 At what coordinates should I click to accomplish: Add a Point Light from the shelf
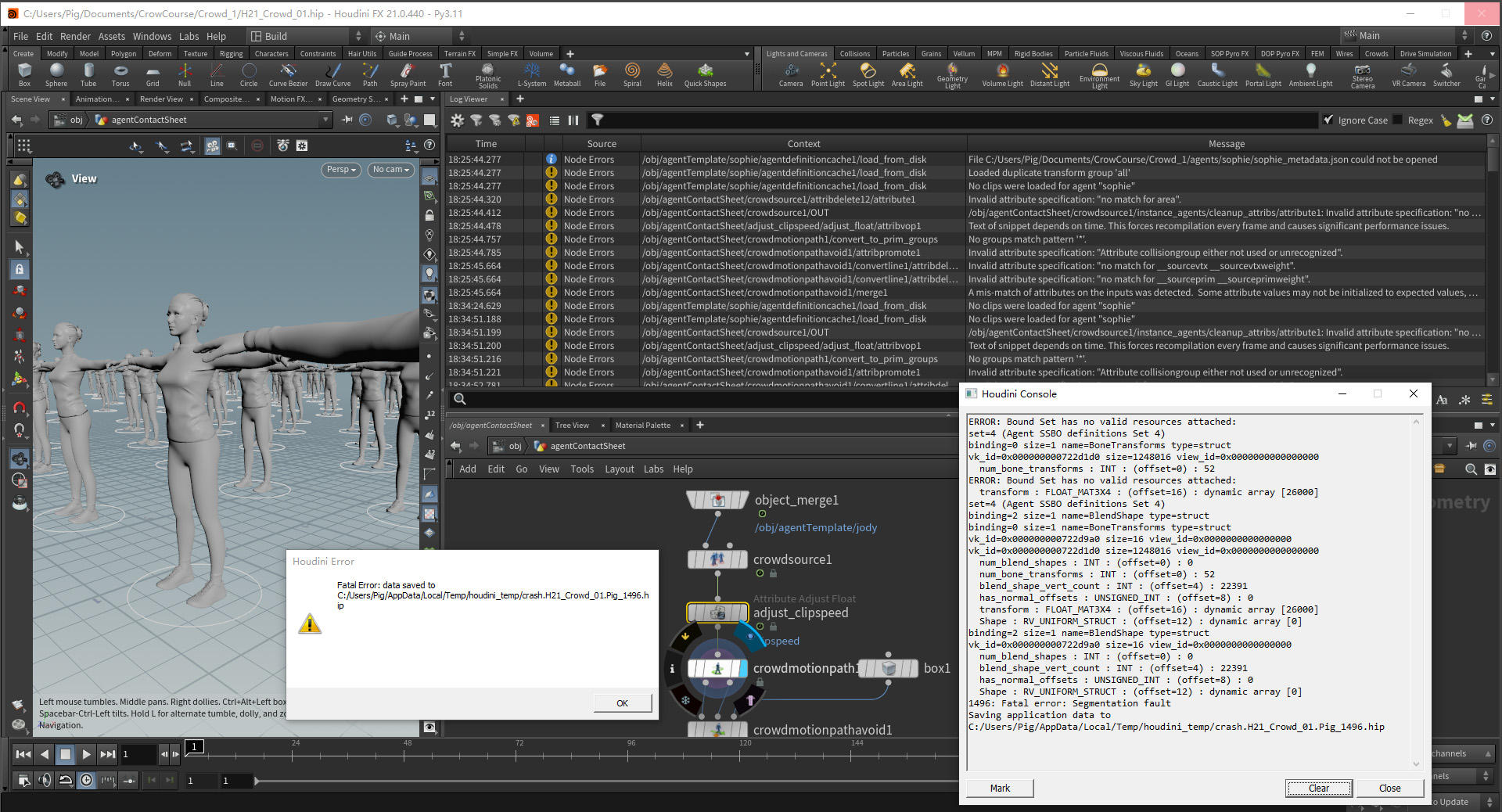828,75
